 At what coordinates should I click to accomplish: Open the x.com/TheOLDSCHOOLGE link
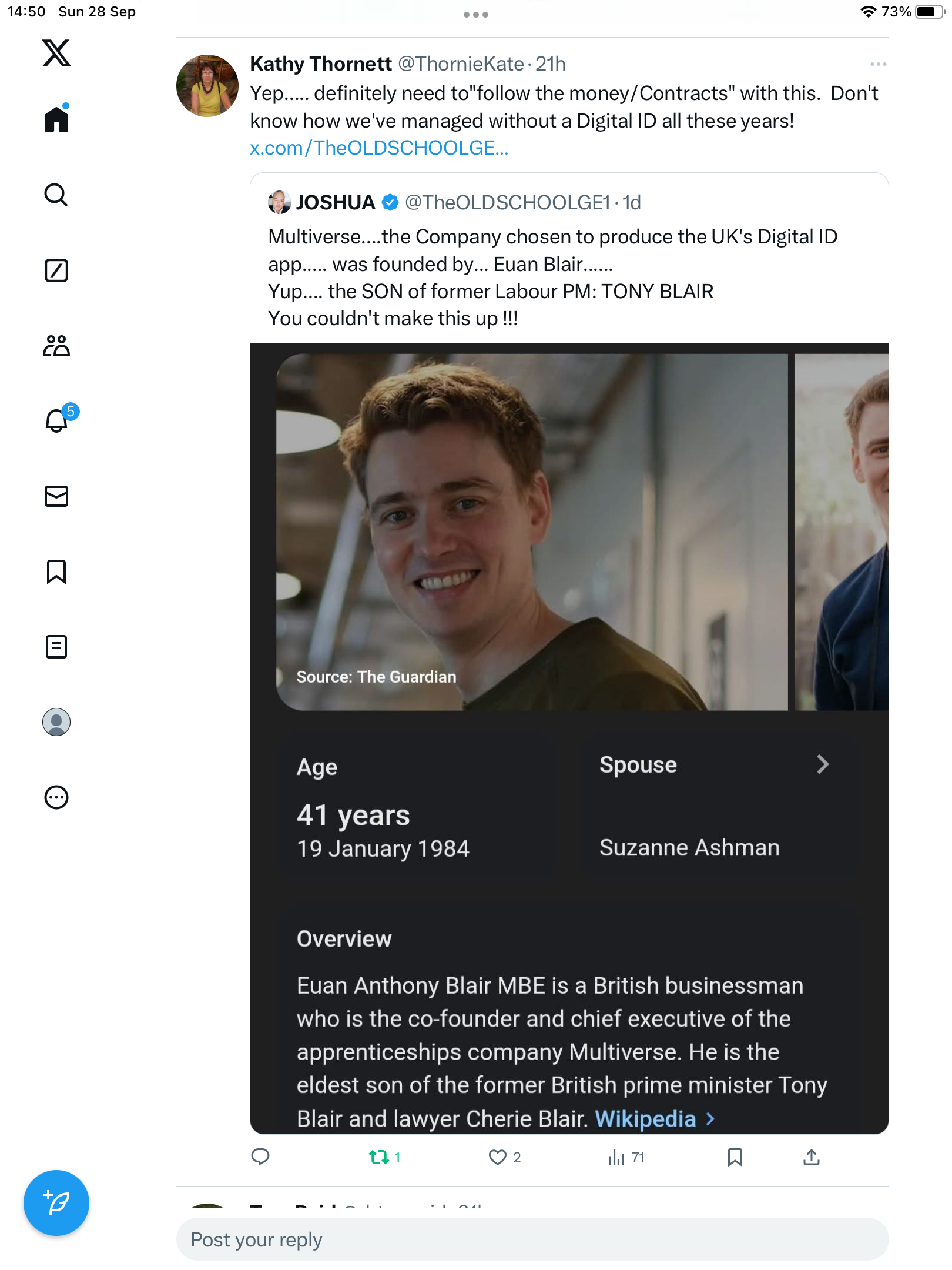click(x=379, y=148)
